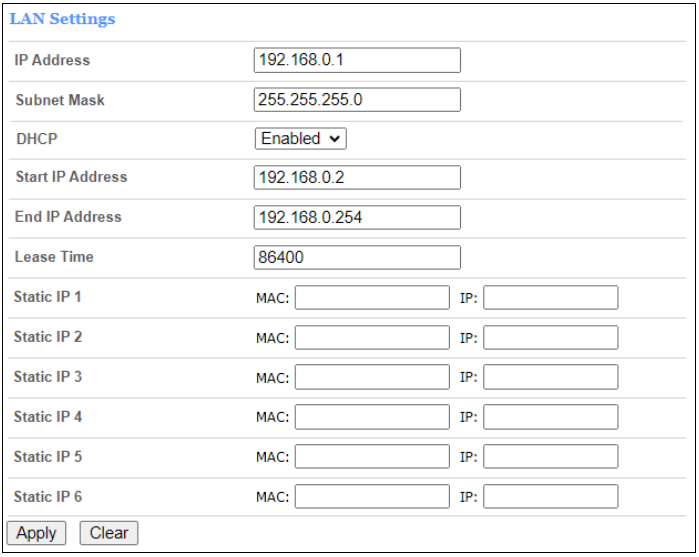This screenshot has width=699, height=557.
Task: Click the Static IP 6 MAC field
Action: [x=372, y=496]
